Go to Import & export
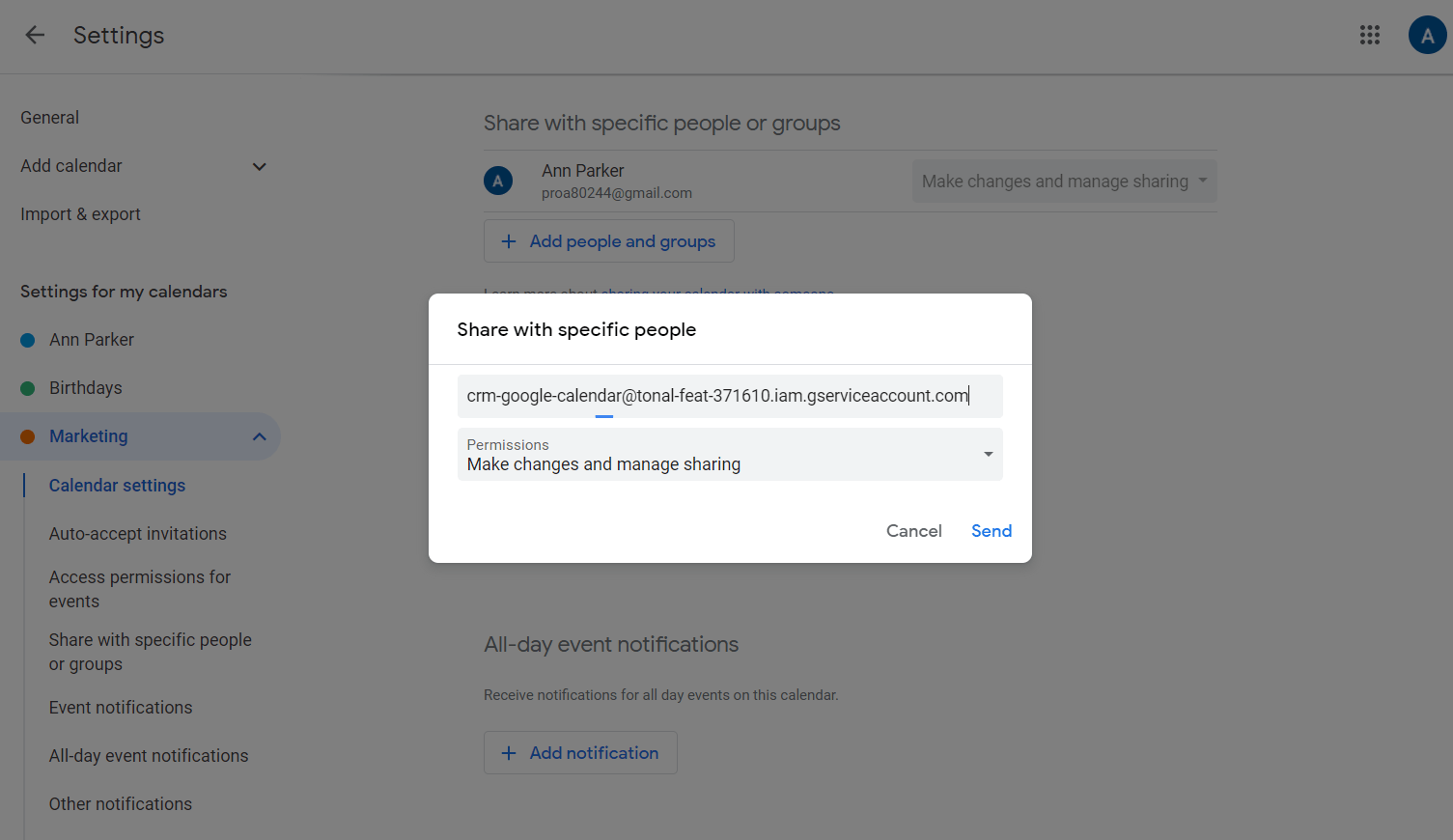 click(81, 214)
